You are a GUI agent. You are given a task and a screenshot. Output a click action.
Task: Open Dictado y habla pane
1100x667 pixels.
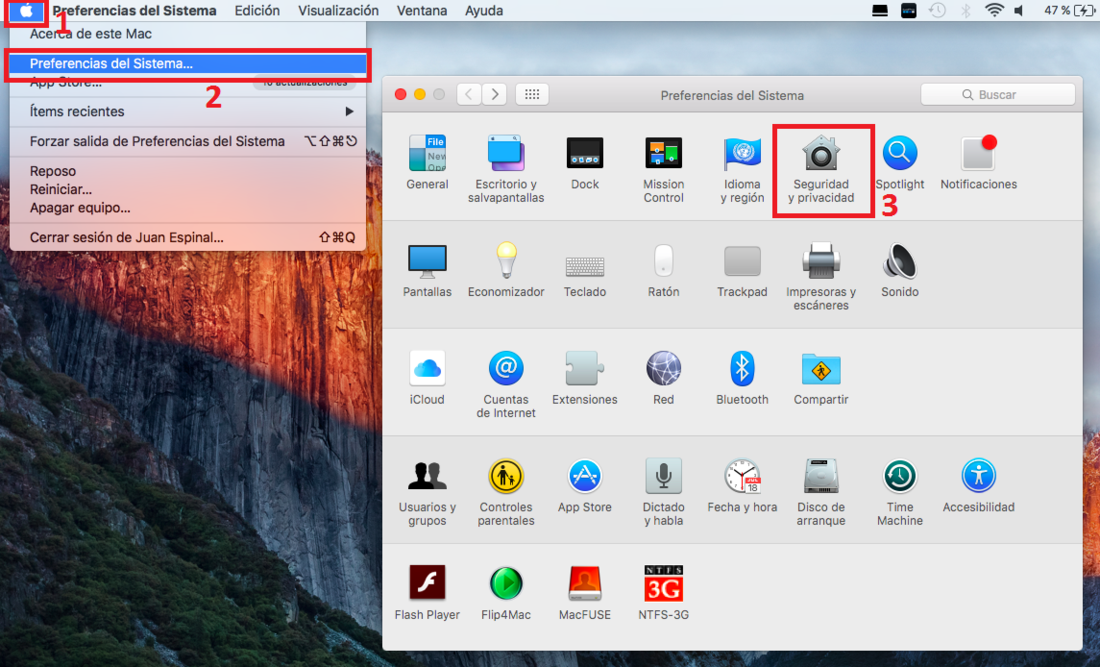click(x=663, y=492)
